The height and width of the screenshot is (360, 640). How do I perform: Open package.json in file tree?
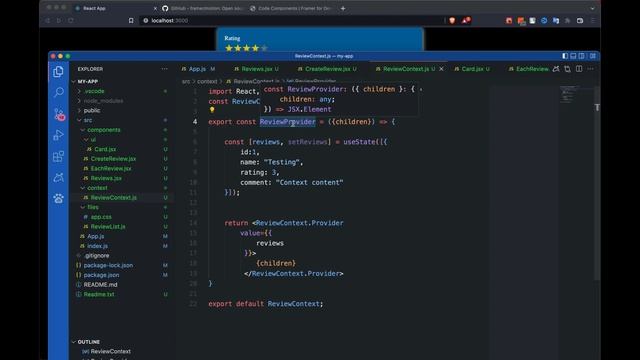(x=101, y=275)
